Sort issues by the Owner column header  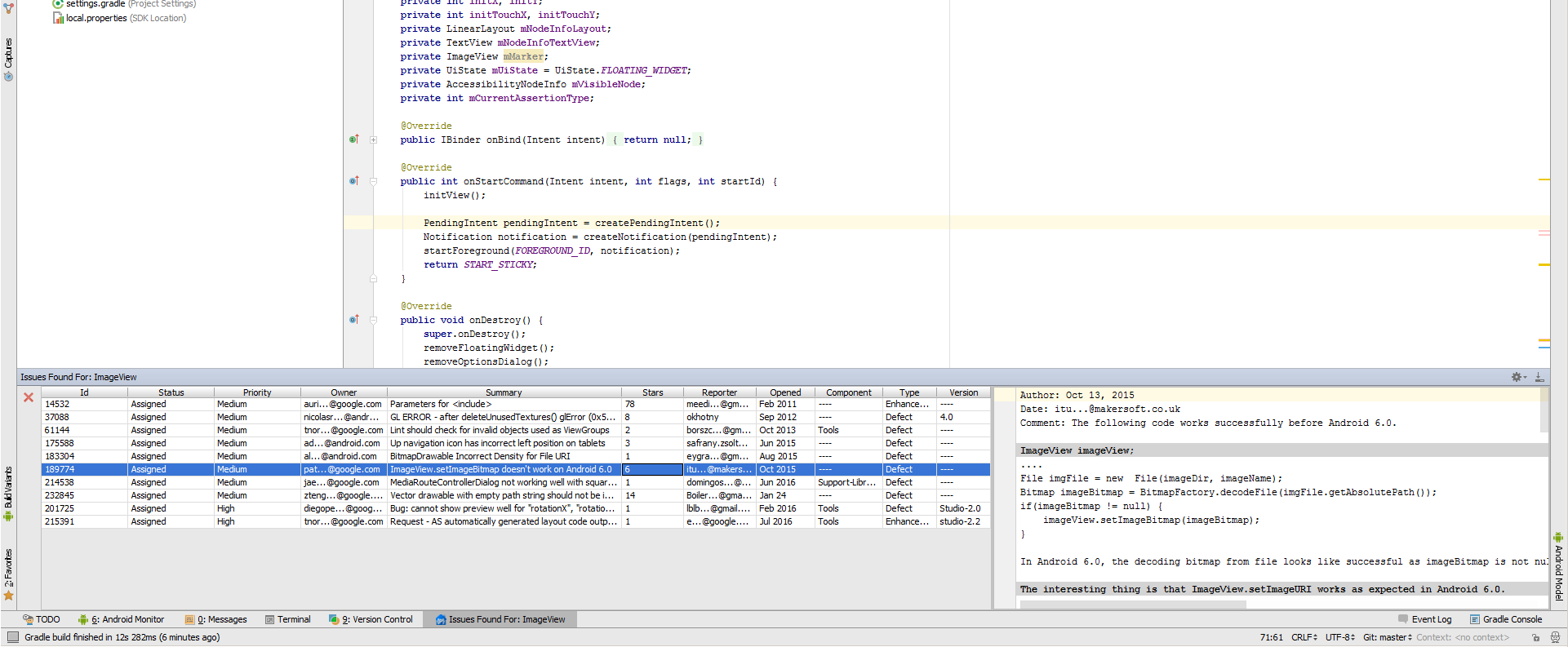pos(344,392)
